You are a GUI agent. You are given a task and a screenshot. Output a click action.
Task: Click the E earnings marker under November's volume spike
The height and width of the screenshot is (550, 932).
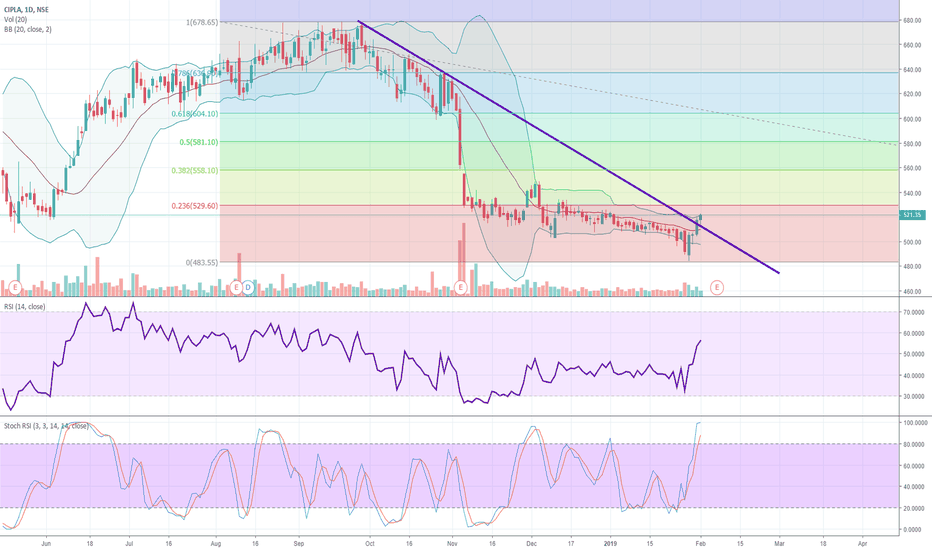[461, 288]
